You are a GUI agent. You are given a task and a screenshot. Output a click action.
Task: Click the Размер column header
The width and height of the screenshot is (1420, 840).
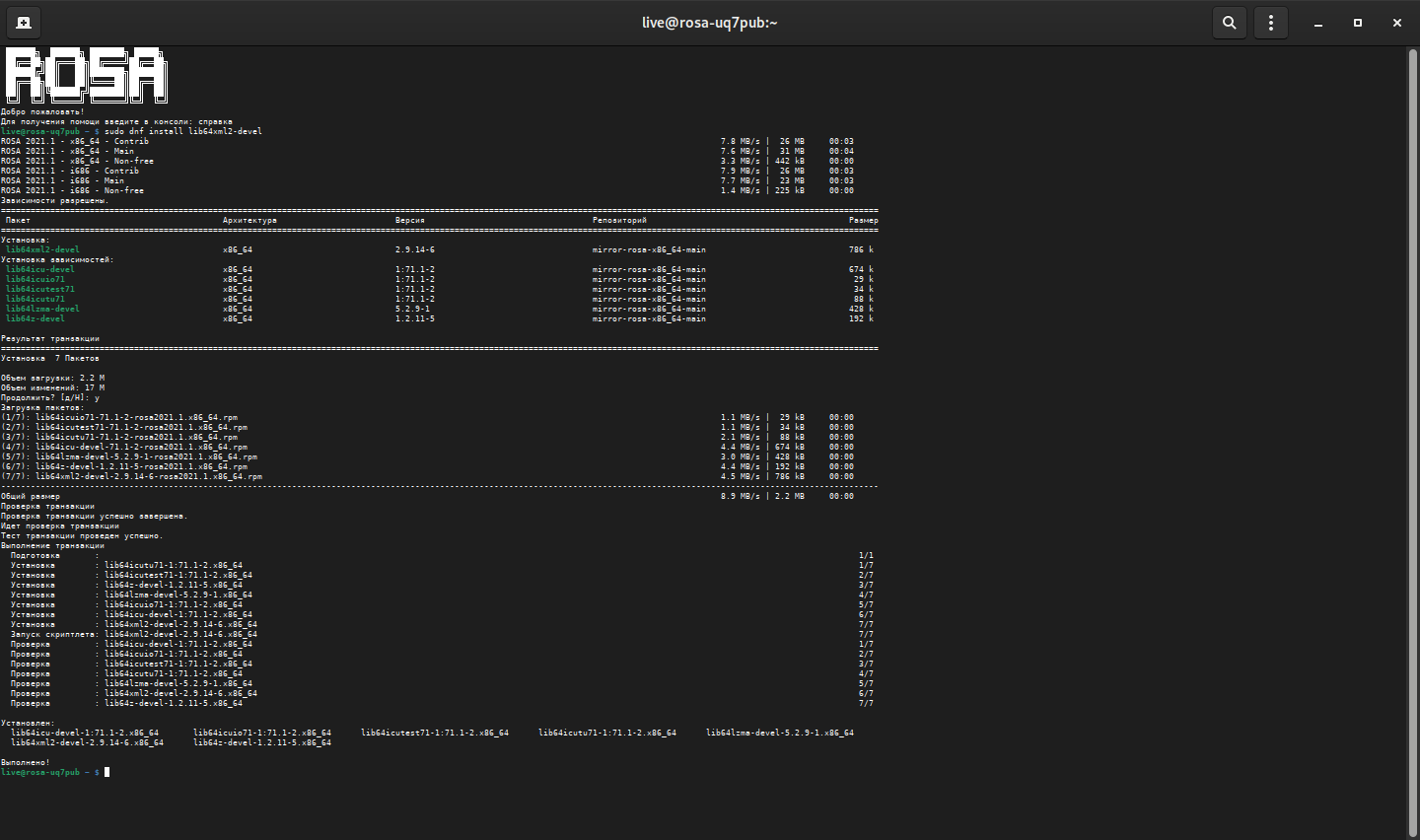pos(863,220)
